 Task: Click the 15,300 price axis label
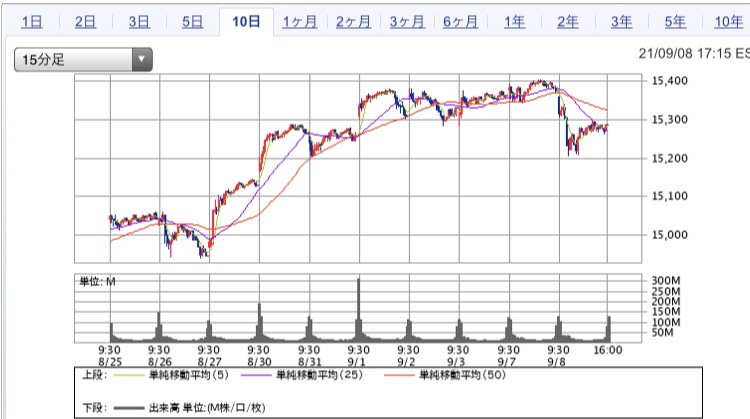670,119
